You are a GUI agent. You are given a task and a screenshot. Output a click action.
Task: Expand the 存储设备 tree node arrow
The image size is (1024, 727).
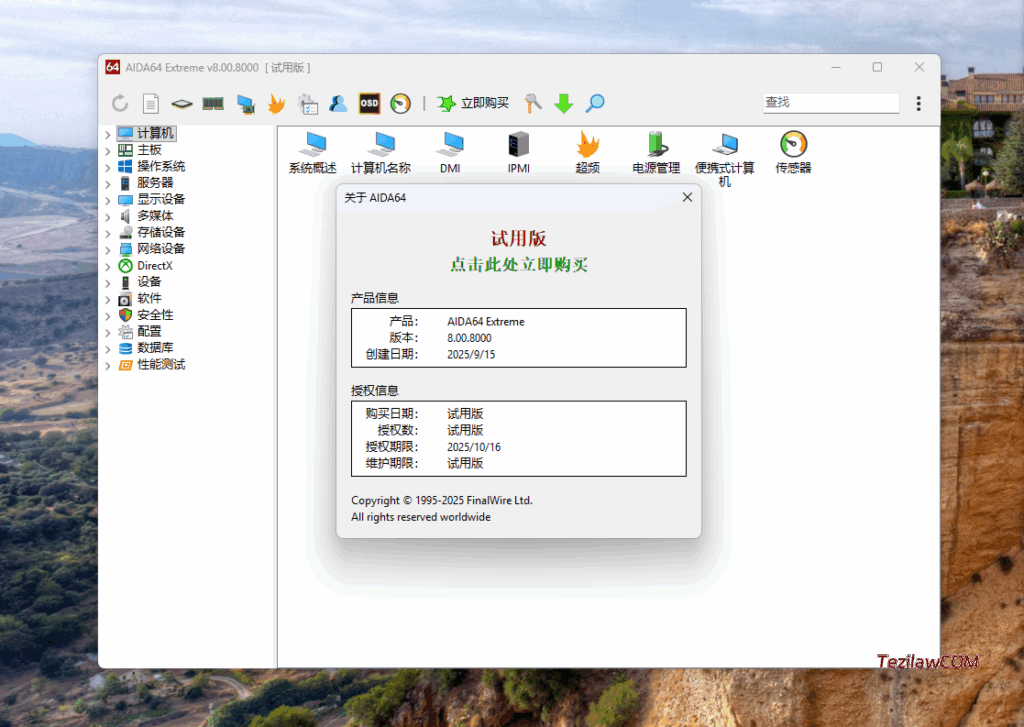[x=108, y=233]
